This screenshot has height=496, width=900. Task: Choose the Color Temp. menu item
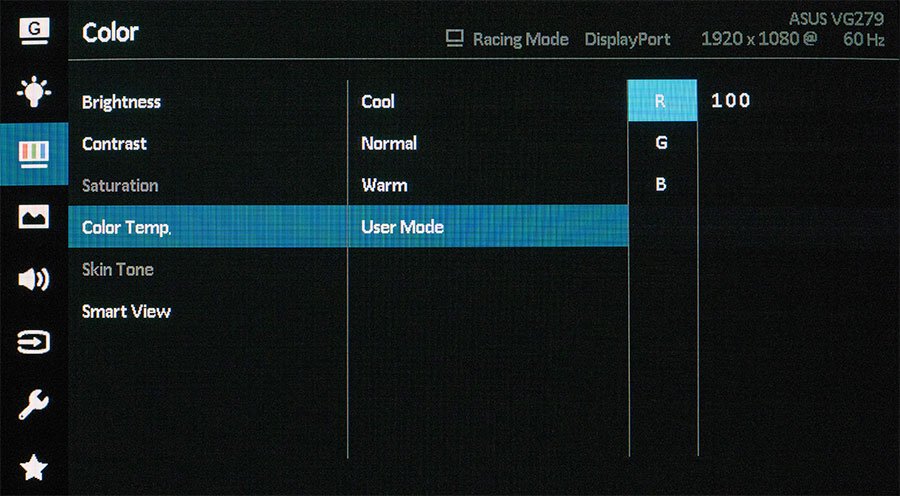[208, 227]
